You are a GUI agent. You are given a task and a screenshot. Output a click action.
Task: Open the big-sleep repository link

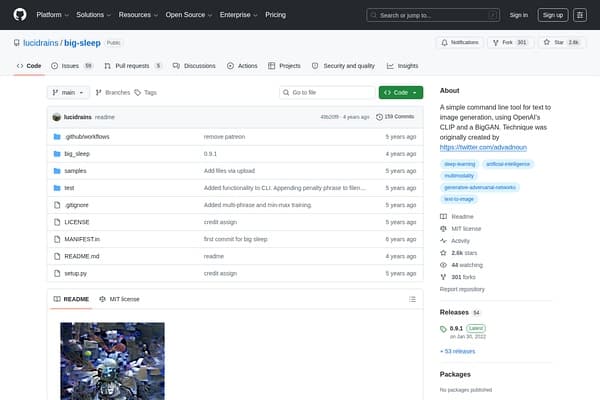pyautogui.click(x=82, y=43)
